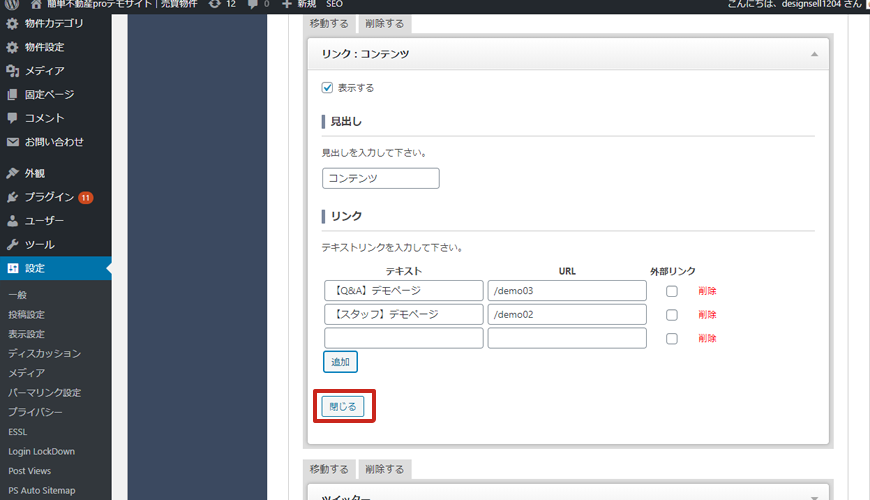Open ユーザー in the sidebar
The image size is (870, 500).
(44, 221)
